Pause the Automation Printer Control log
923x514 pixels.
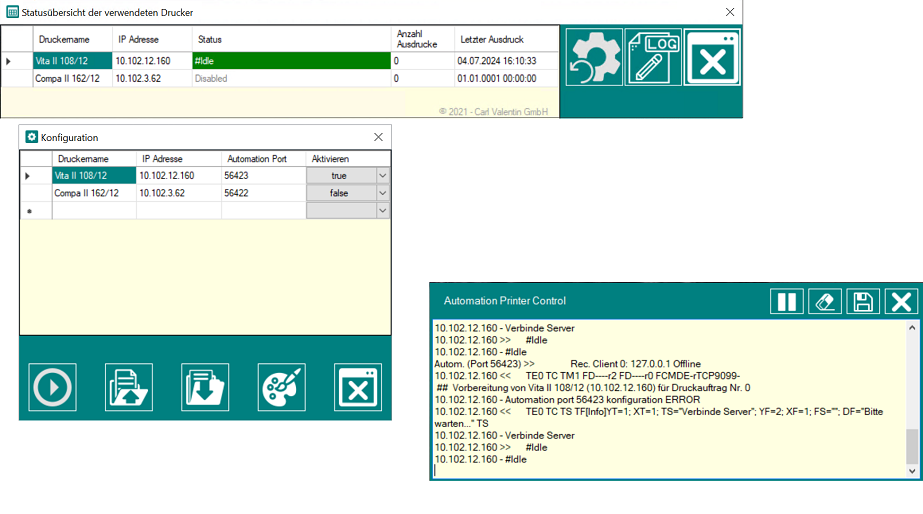coord(786,302)
